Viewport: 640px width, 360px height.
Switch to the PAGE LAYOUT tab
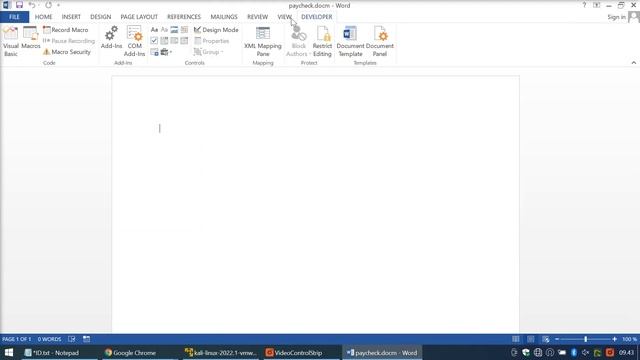pyautogui.click(x=139, y=17)
